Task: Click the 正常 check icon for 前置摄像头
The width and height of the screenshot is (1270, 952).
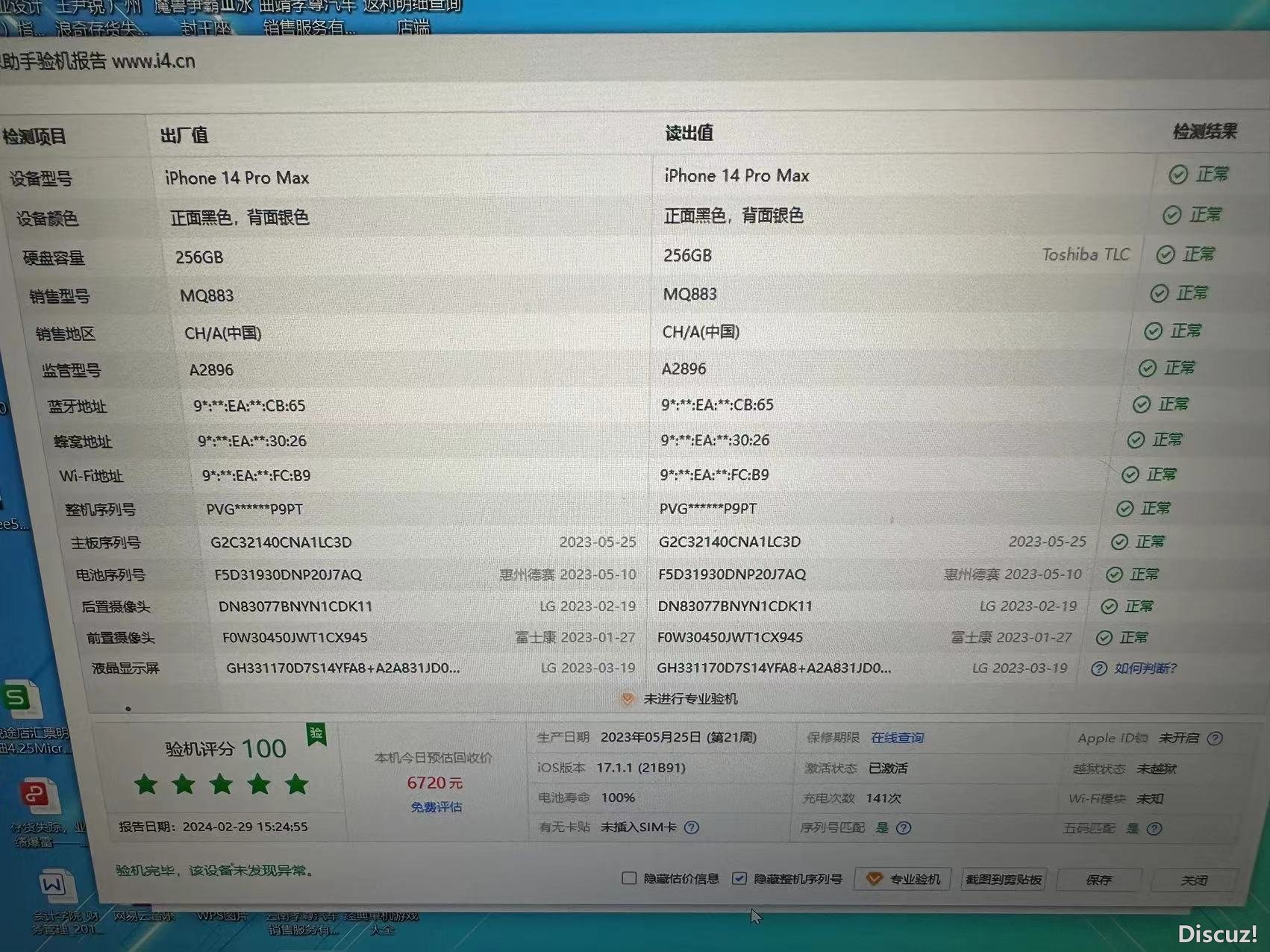Action: tap(1104, 638)
